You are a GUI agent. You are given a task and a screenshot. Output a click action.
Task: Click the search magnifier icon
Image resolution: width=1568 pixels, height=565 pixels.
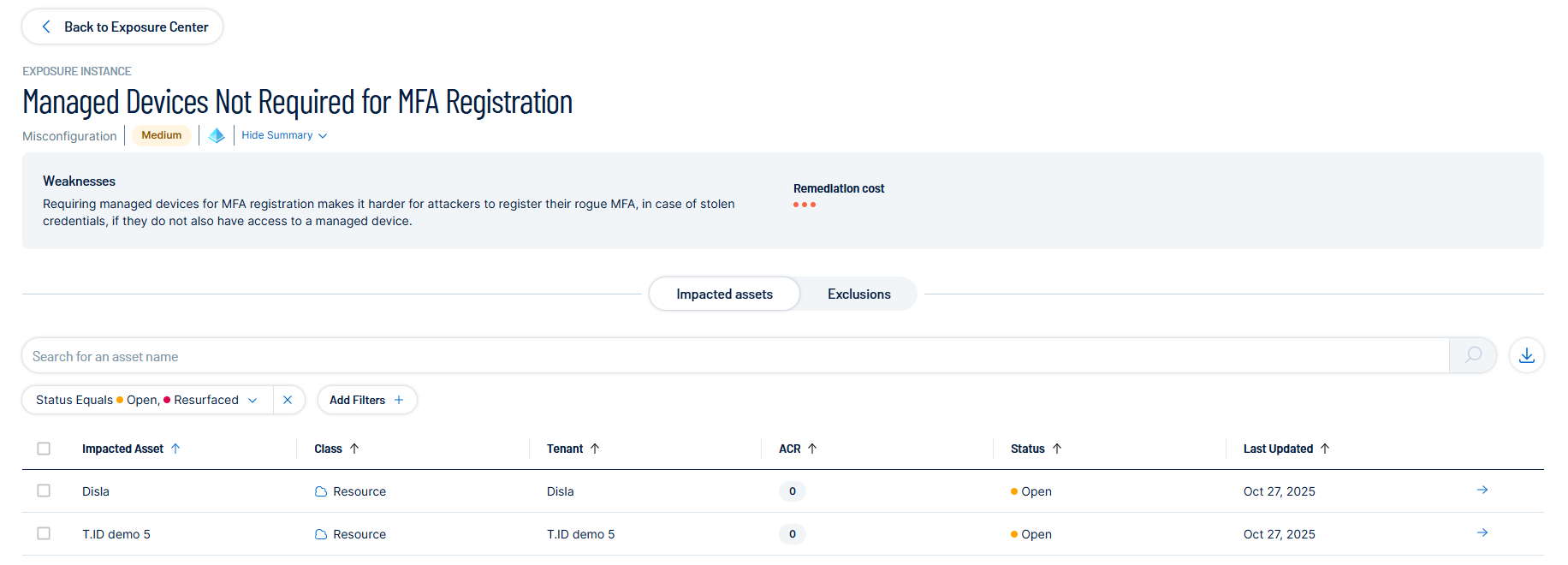[1472, 355]
